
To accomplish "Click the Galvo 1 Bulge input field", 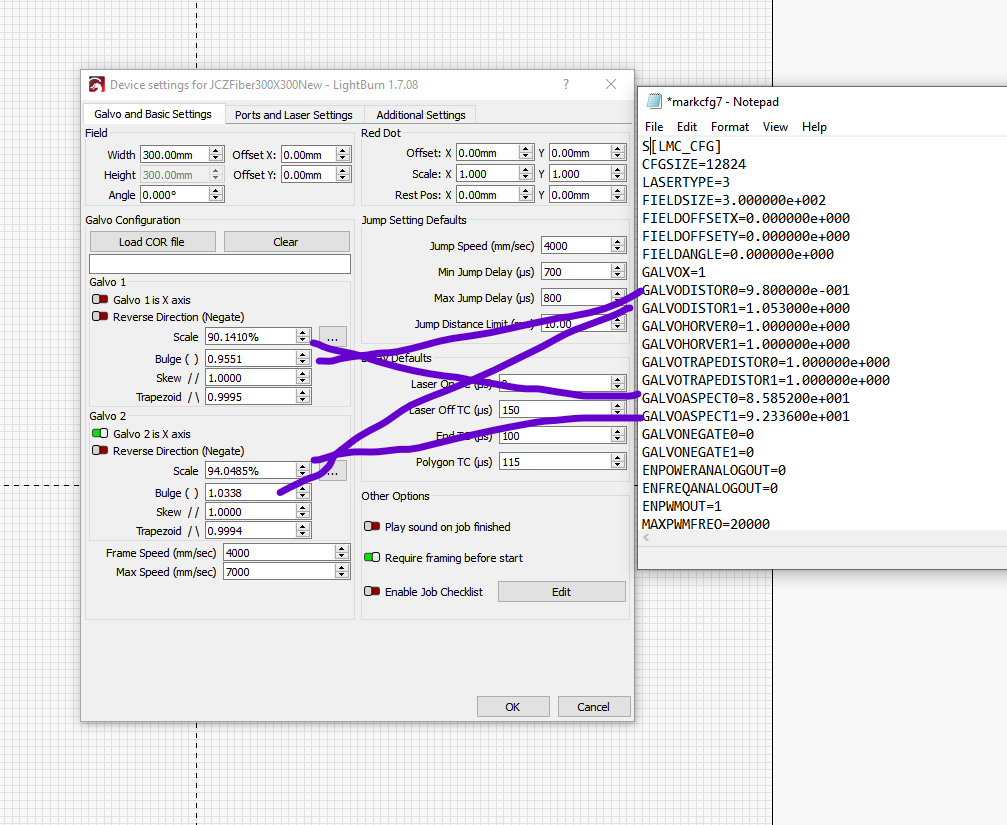I will coord(250,359).
